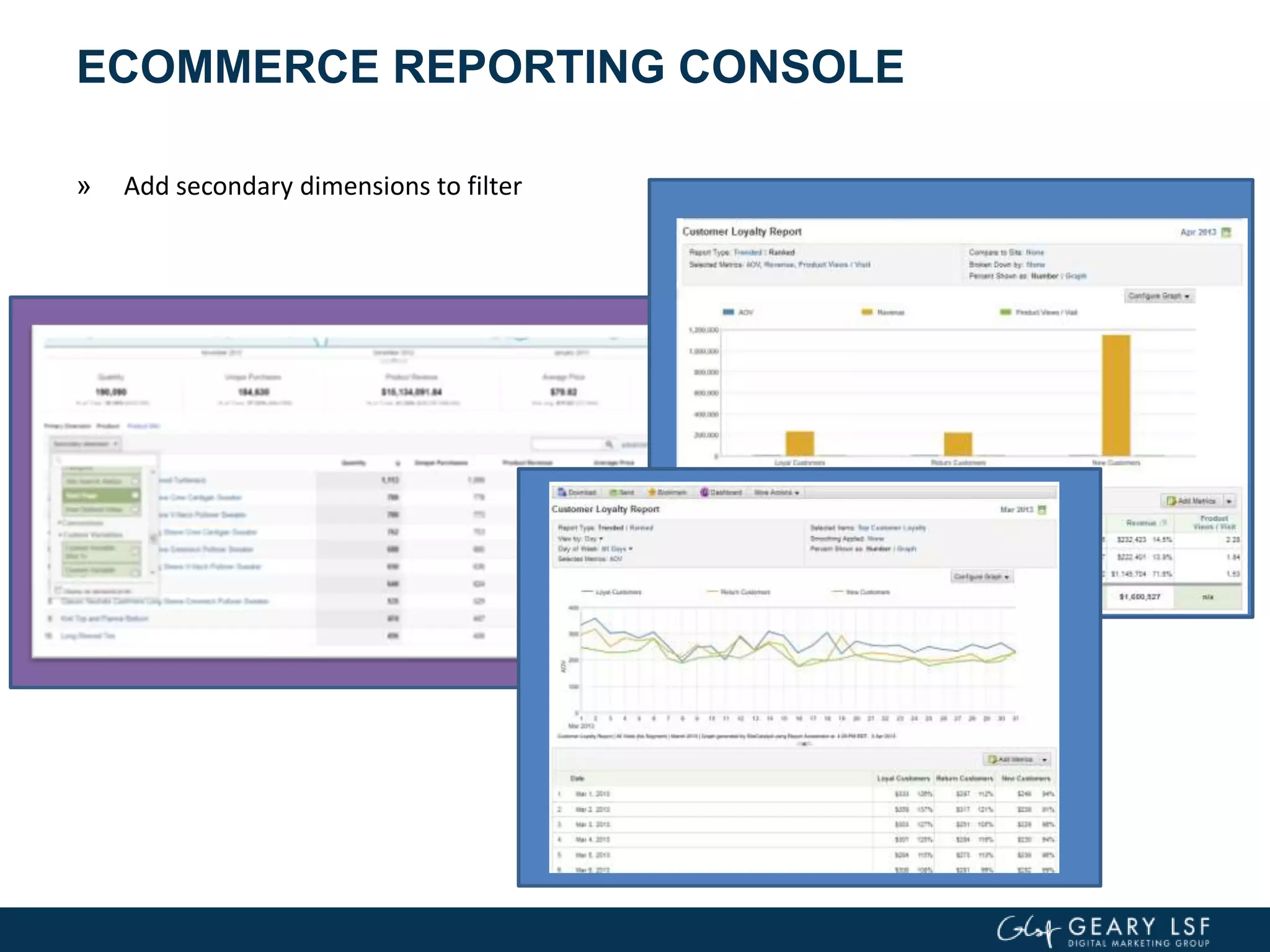Click the Send button in report toolbar
Image resolution: width=1270 pixels, height=952 pixels.
coord(621,492)
